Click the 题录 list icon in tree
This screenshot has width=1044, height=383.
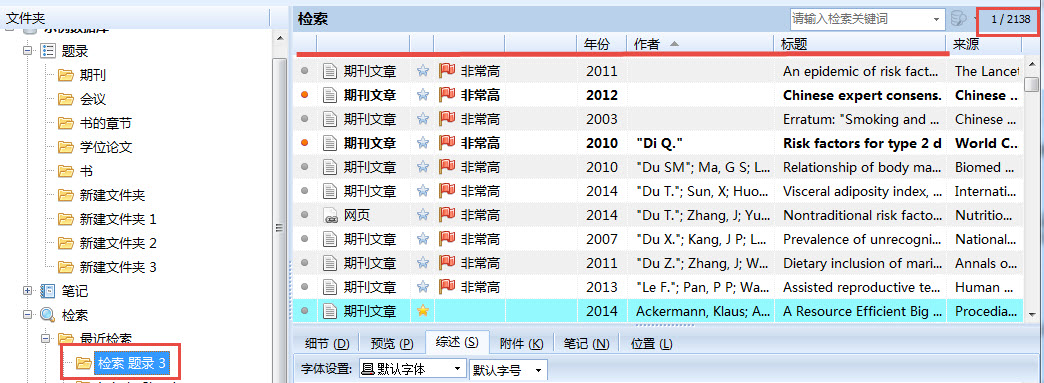click(48, 51)
